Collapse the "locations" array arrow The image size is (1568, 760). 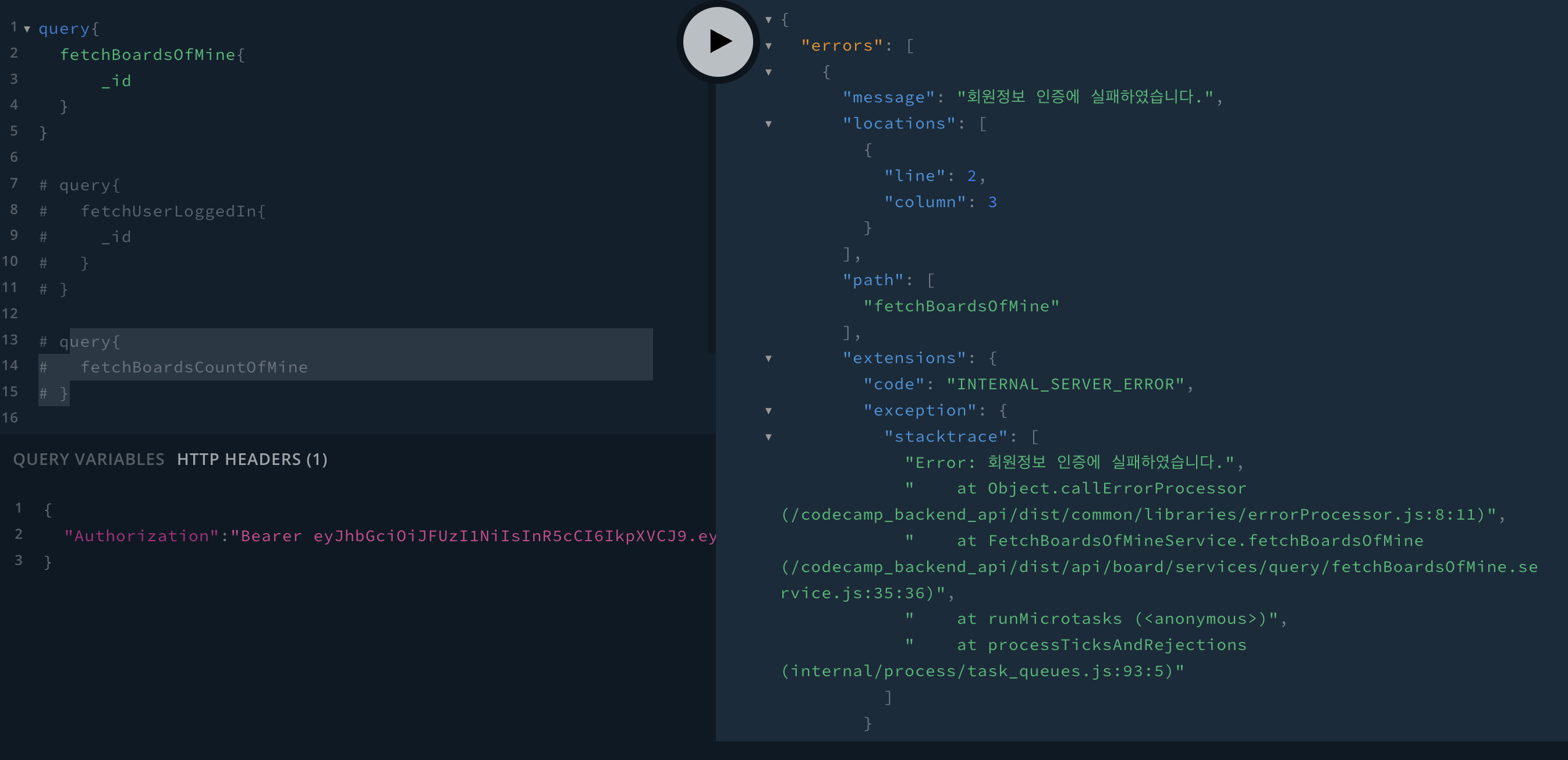pos(768,124)
